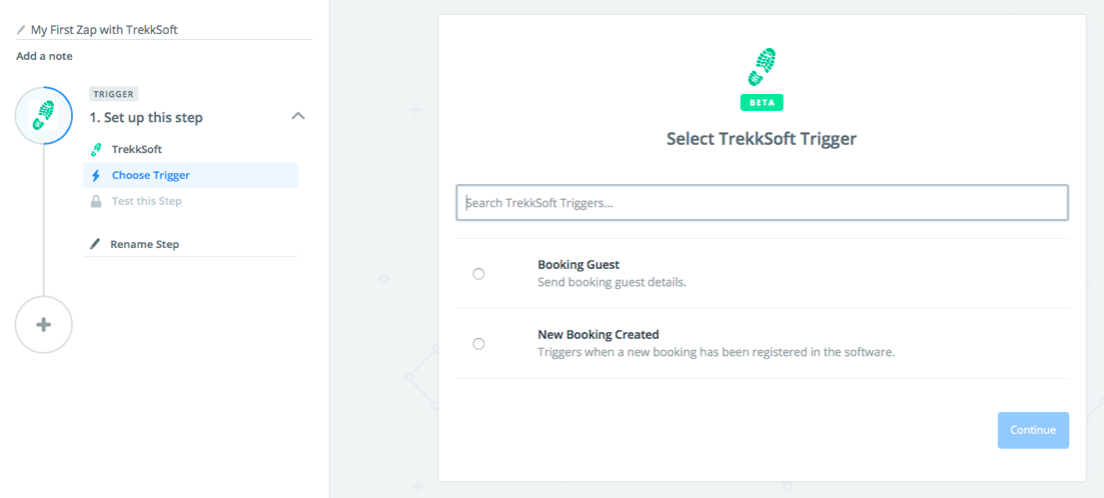Click the plus icon to add step
The height and width of the screenshot is (498, 1104).
click(44, 325)
